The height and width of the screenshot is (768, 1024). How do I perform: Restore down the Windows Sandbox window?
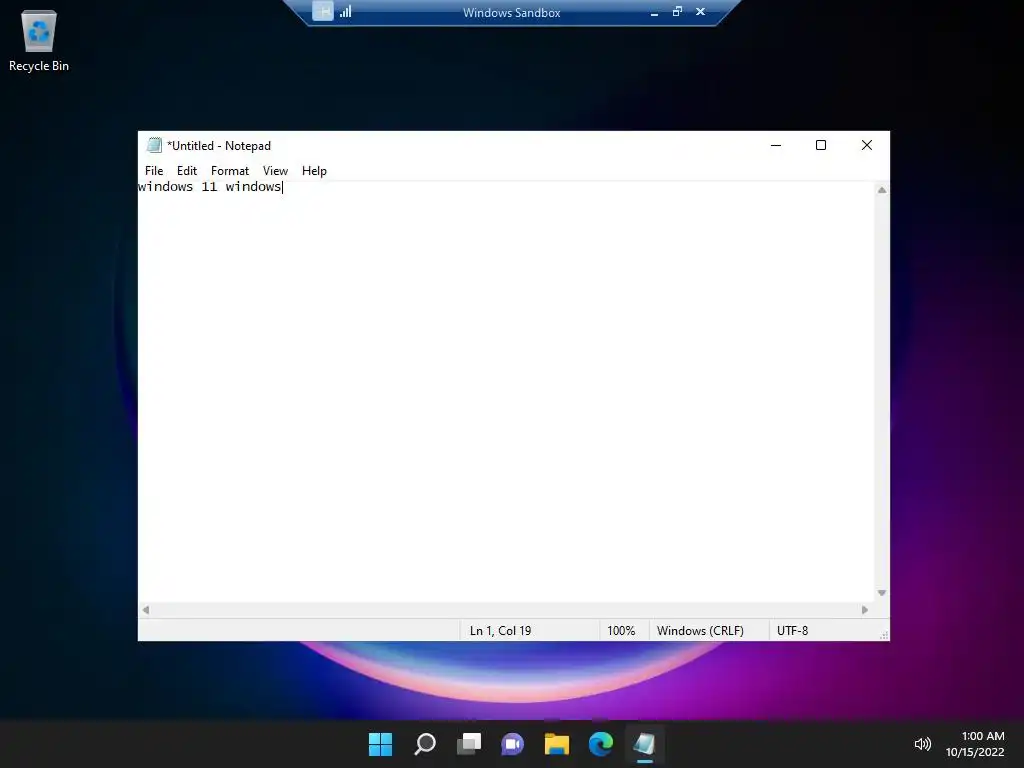(677, 12)
